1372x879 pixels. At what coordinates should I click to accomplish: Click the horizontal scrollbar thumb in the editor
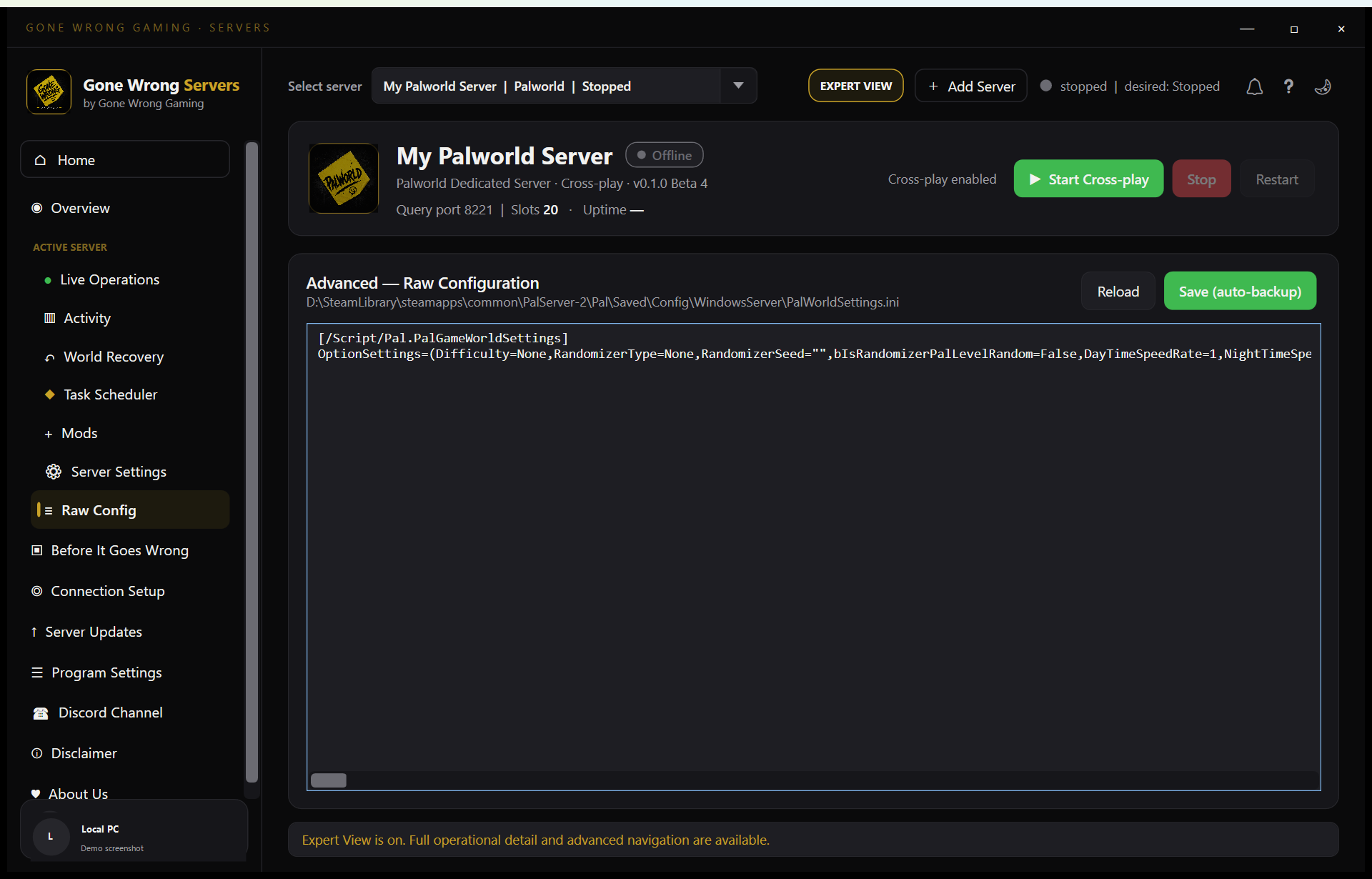point(329,780)
